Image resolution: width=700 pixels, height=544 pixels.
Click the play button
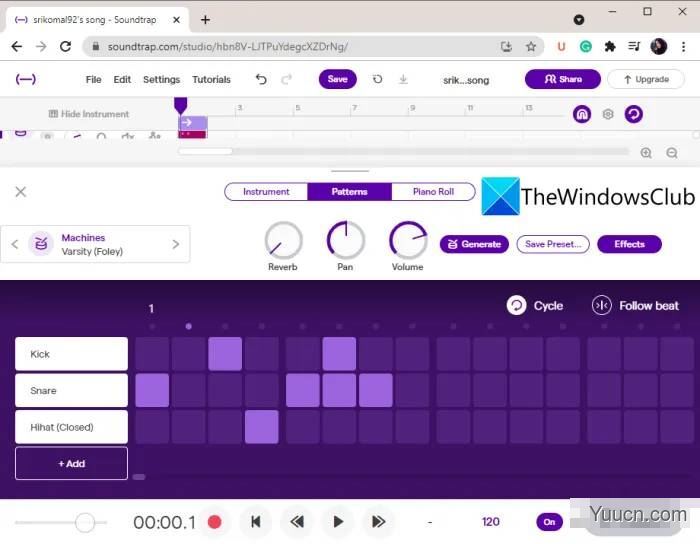click(x=338, y=522)
